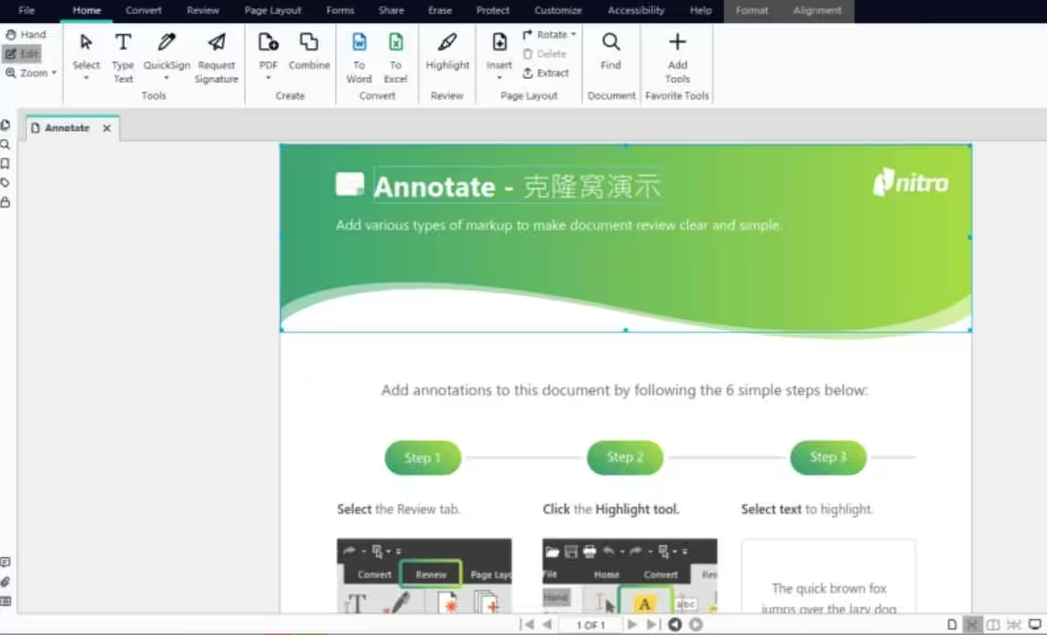Image resolution: width=1047 pixels, height=635 pixels.
Task: Toggle facing continuous view icon
Action: pyautogui.click(x=1014, y=625)
